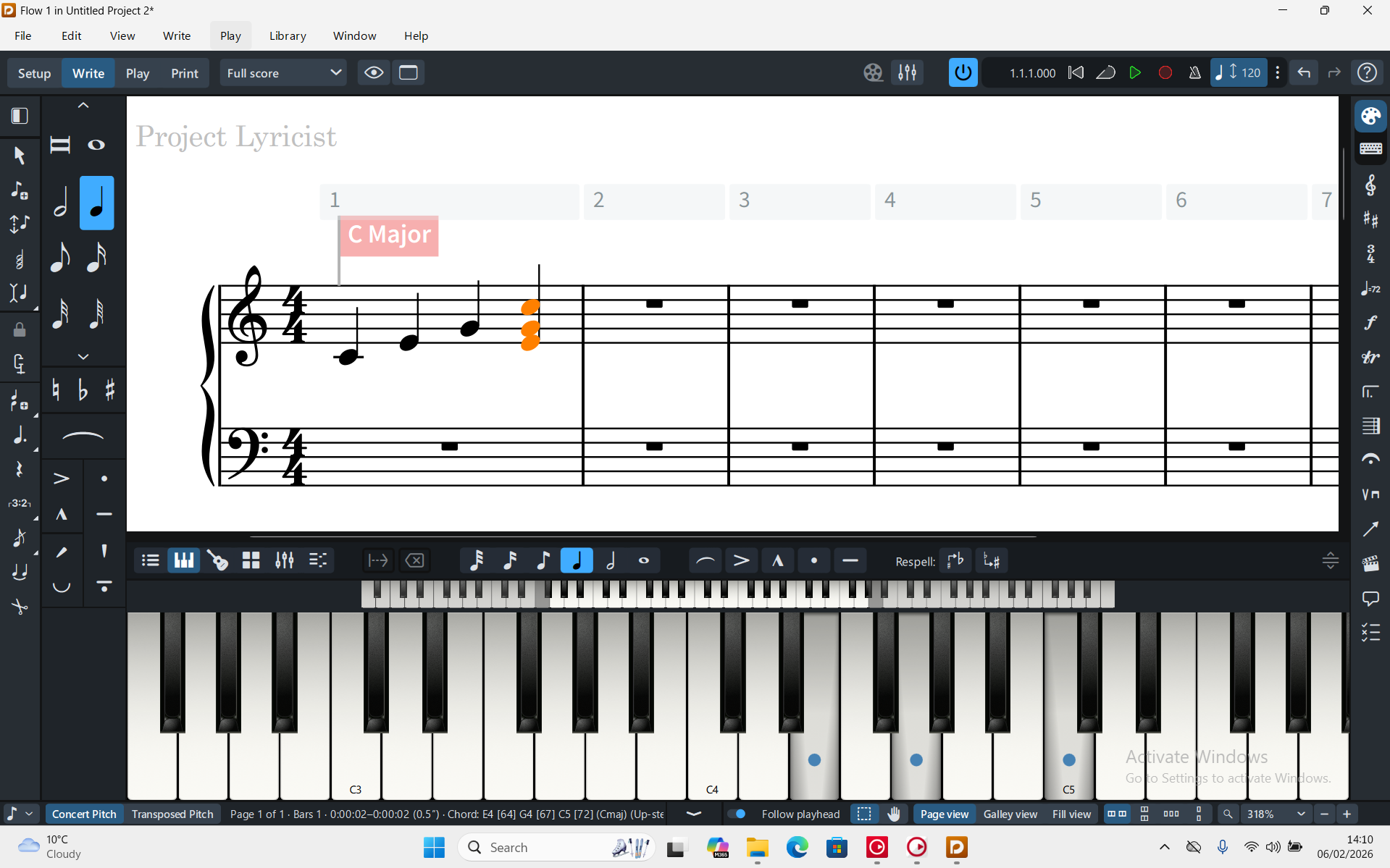Viewport: 1390px width, 868px height.
Task: Toggle the activate playback power button
Action: [x=963, y=73]
